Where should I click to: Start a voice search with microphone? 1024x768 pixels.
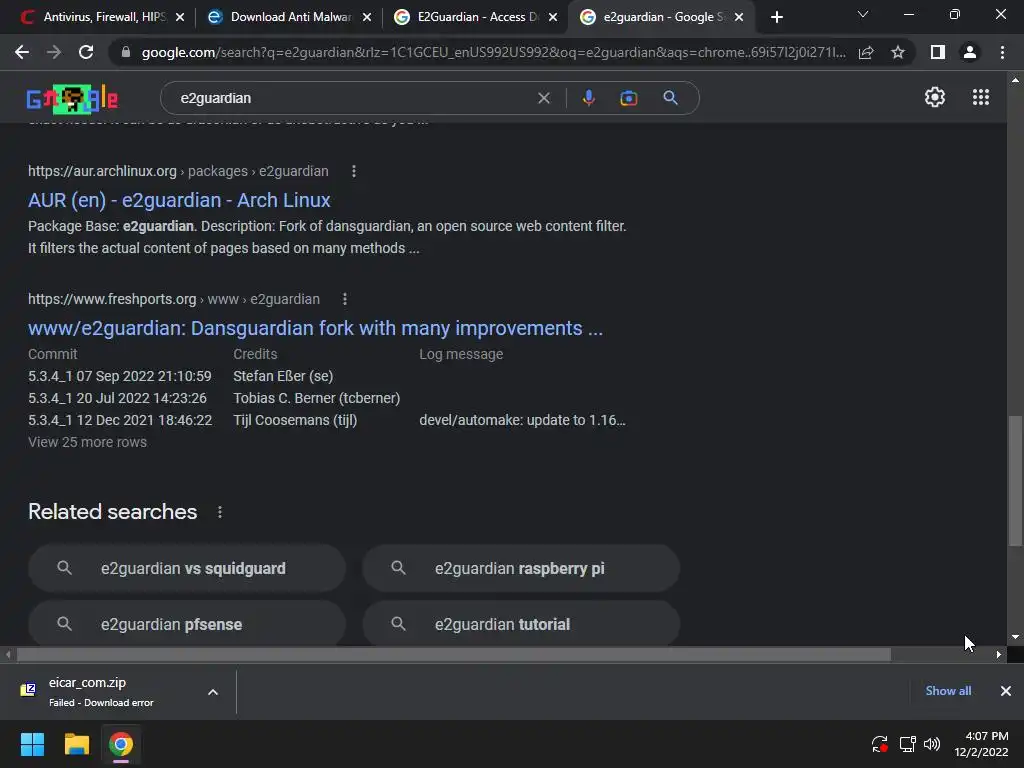point(588,98)
